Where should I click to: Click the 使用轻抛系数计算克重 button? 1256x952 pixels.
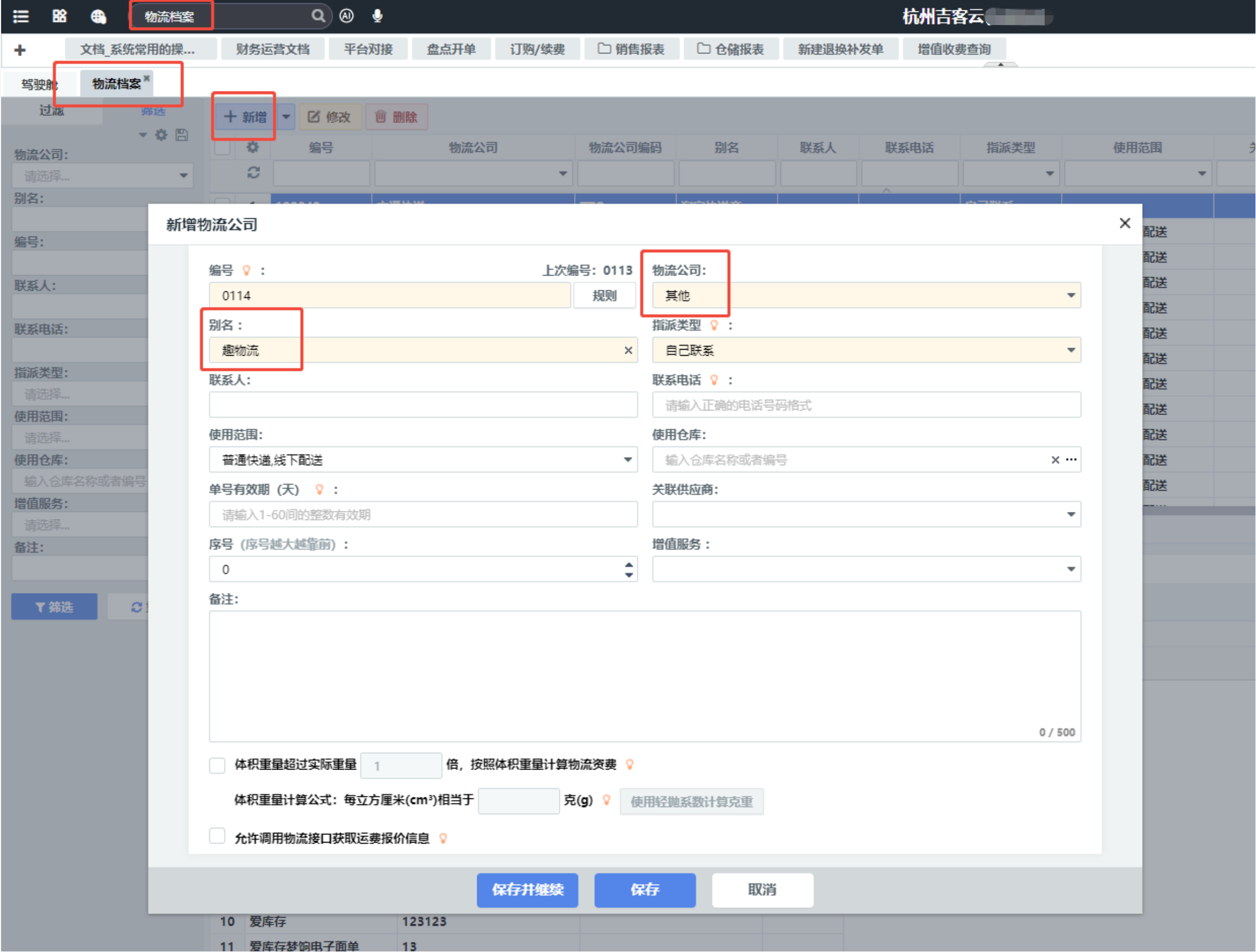pyautogui.click(x=692, y=802)
